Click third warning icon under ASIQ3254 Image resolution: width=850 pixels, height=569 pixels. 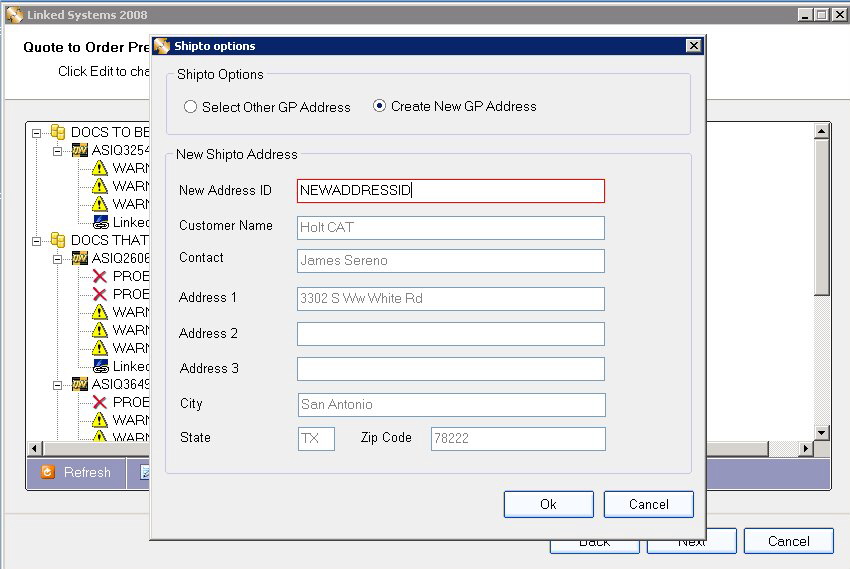pos(100,204)
